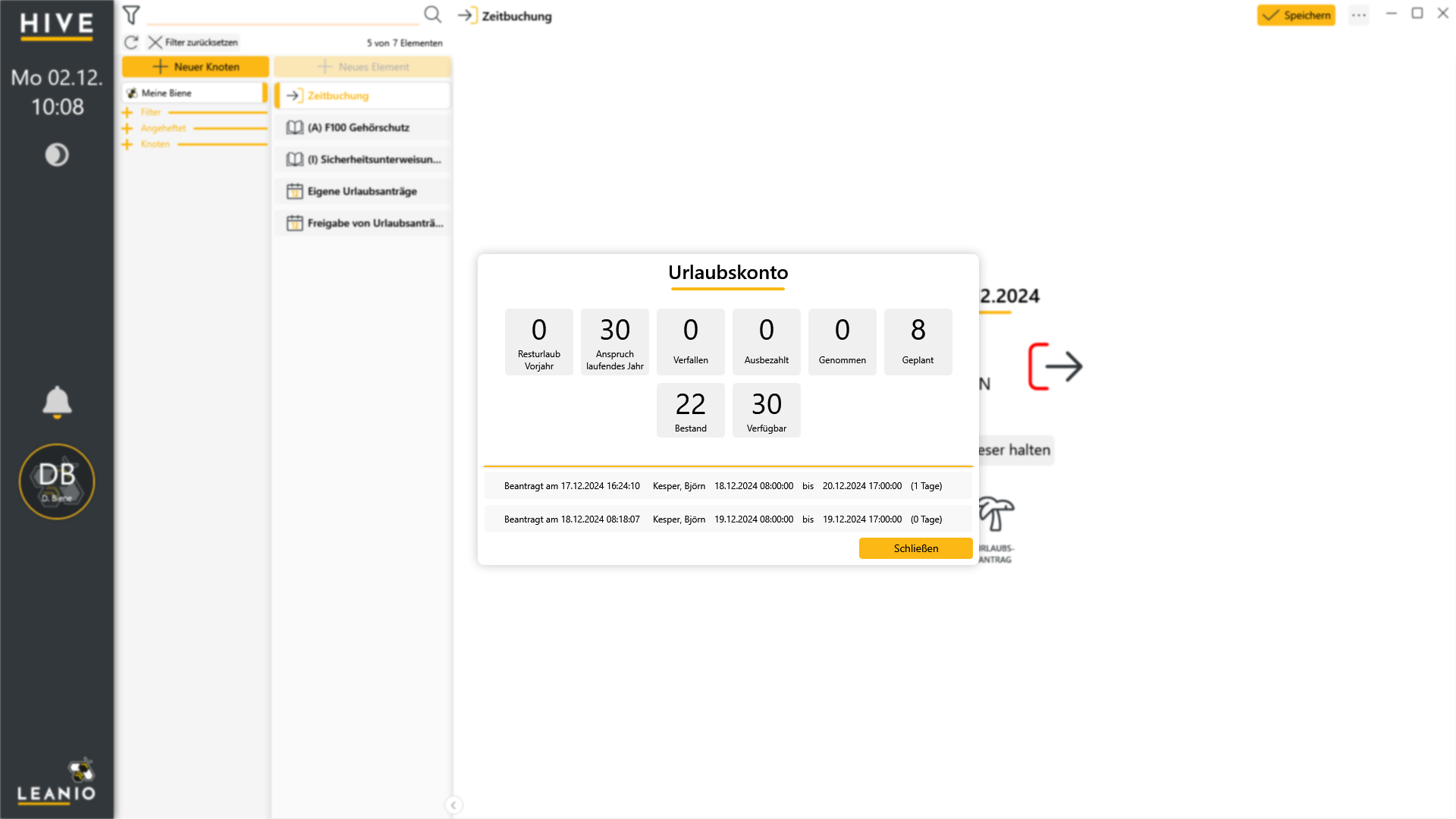Click the Neues Element button
1456x819 pixels.
[x=362, y=67]
